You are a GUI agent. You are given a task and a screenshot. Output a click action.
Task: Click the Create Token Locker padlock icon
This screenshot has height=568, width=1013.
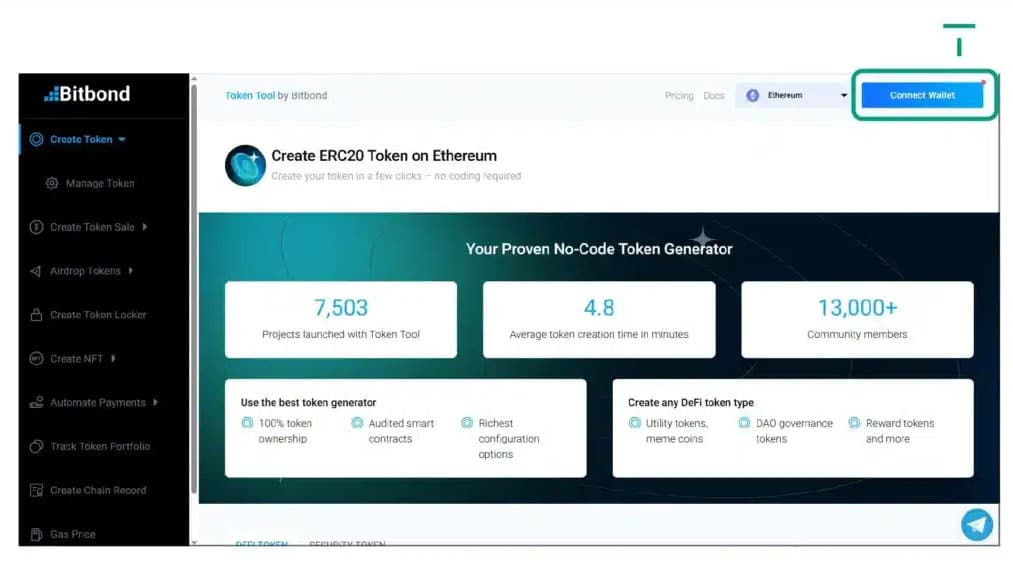36,315
